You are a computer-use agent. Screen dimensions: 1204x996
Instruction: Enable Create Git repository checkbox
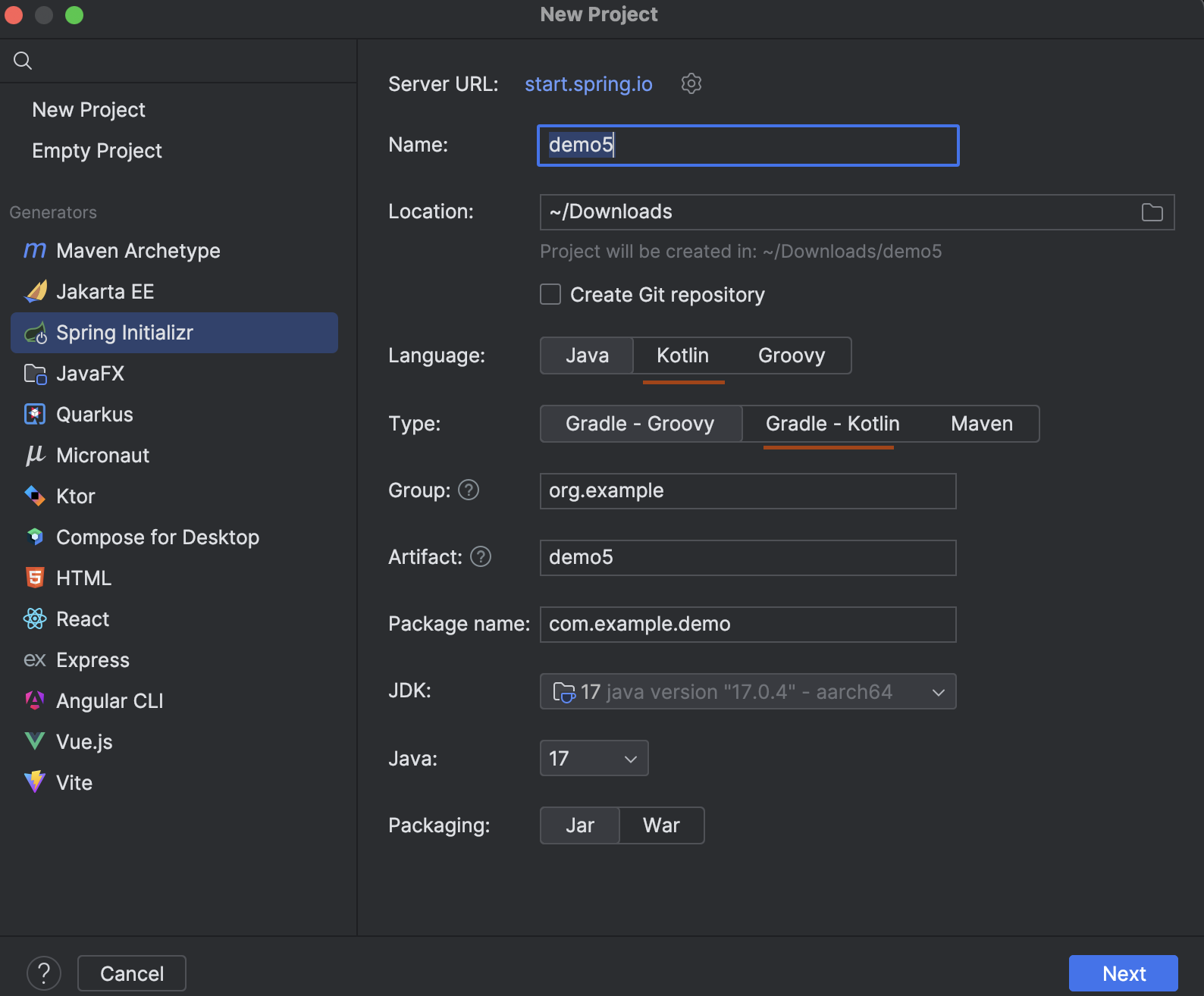click(x=550, y=294)
